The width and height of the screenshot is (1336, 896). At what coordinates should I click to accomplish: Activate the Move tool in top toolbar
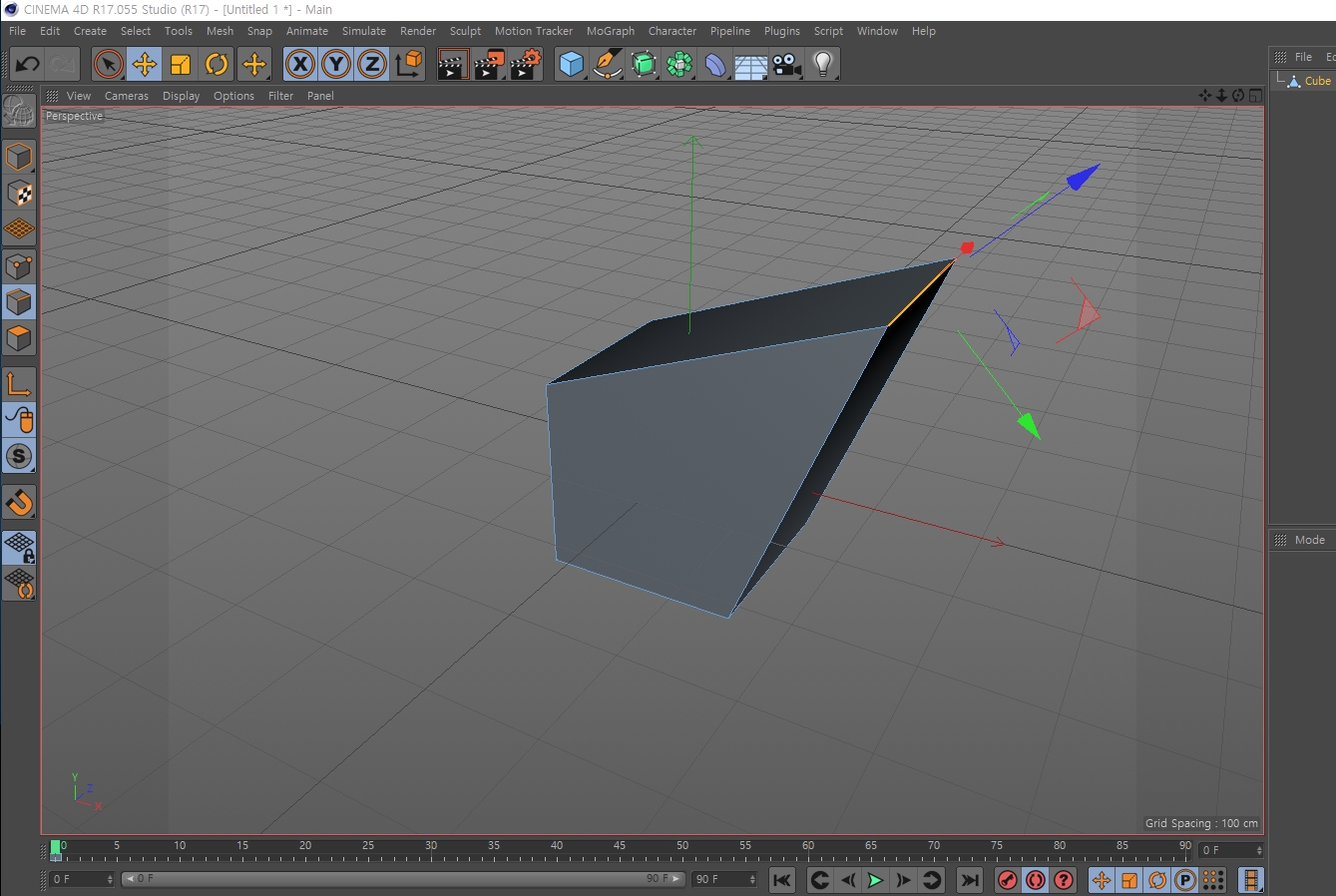pos(145,65)
